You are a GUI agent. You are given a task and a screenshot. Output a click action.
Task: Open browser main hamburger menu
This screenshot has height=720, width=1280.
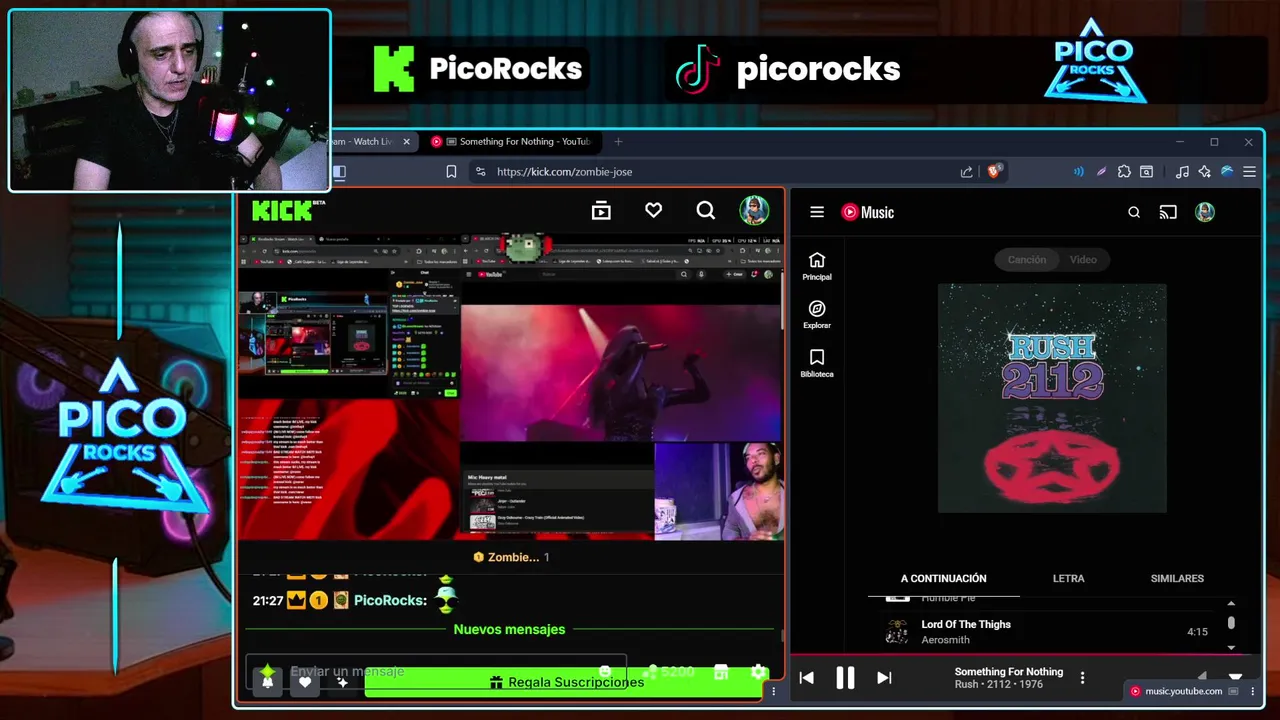pyautogui.click(x=1249, y=172)
